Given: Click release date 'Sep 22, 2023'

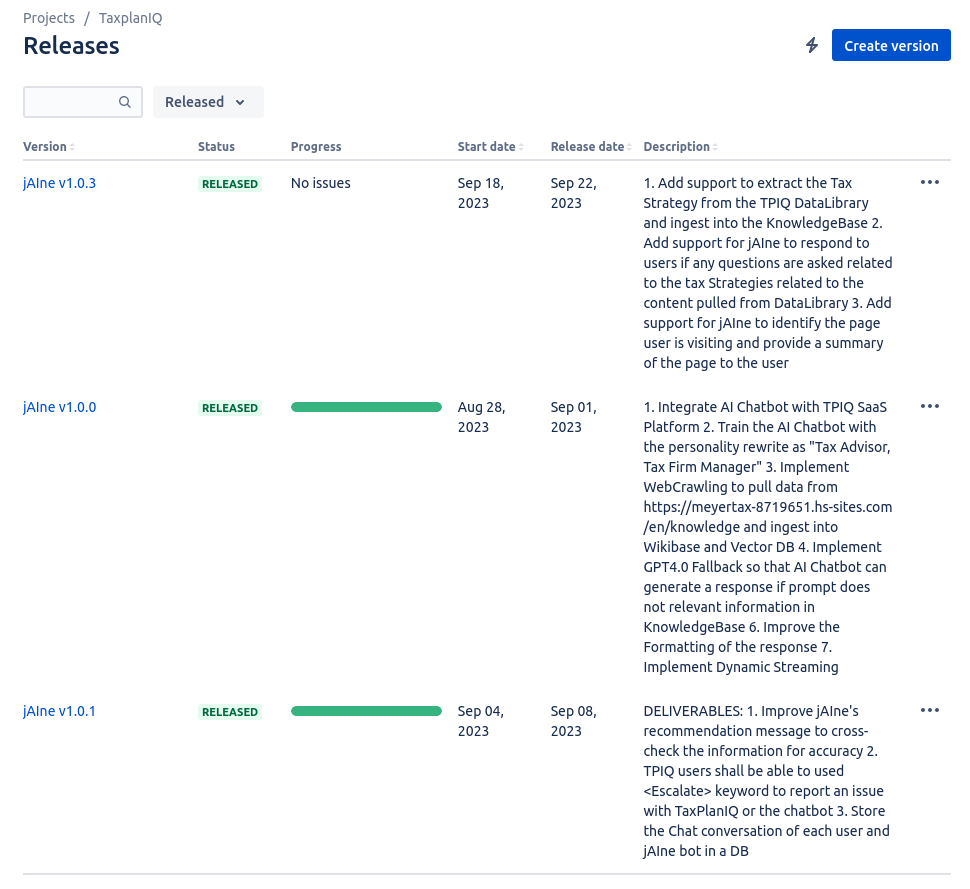Looking at the screenshot, I should tap(573, 193).
